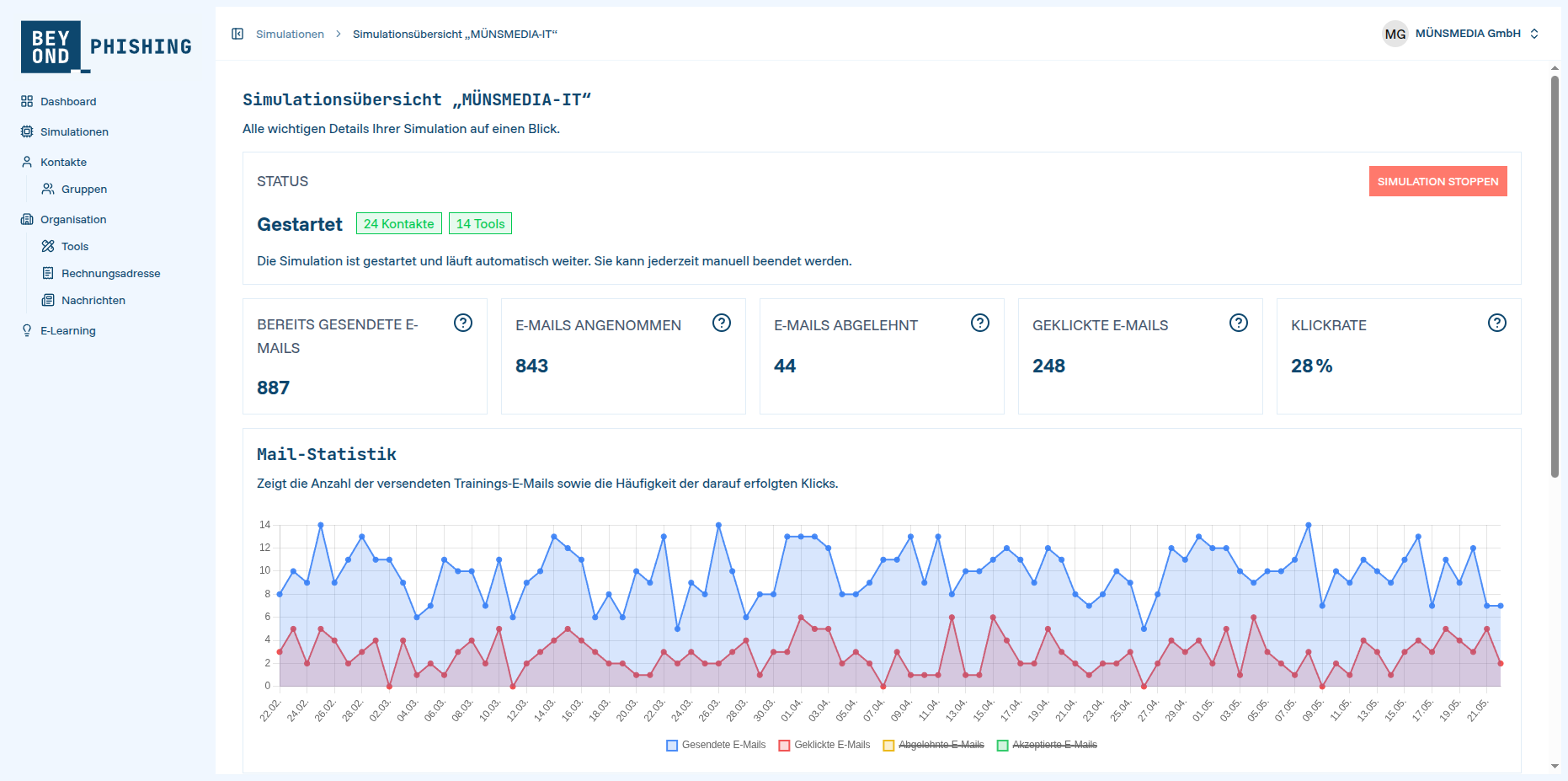This screenshot has width=1568, height=781.
Task: Click the E-Learning lightbulb icon
Action: 27,330
